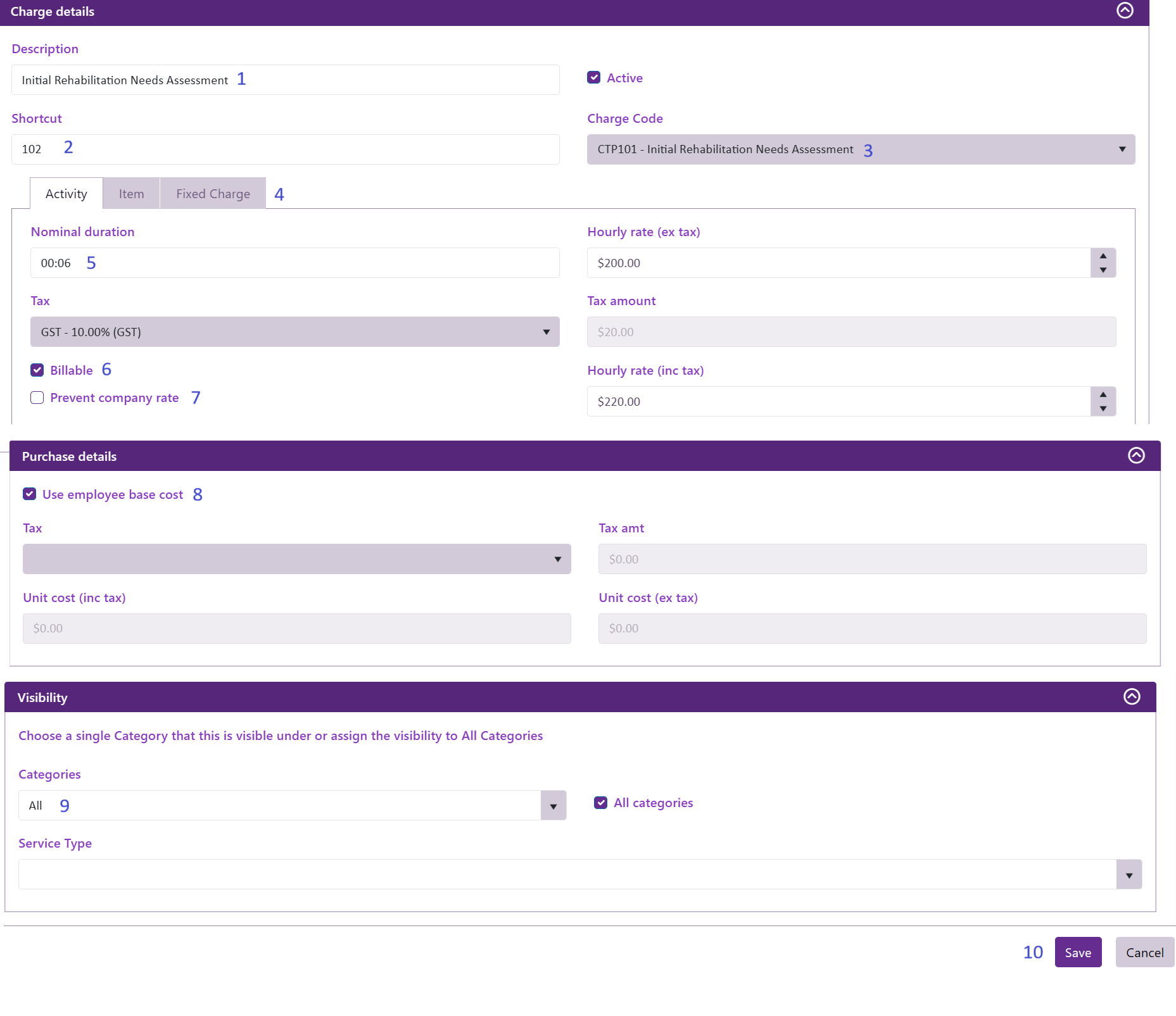1176x1016 pixels.
Task: Toggle the Billable checkbox
Action: click(37, 370)
